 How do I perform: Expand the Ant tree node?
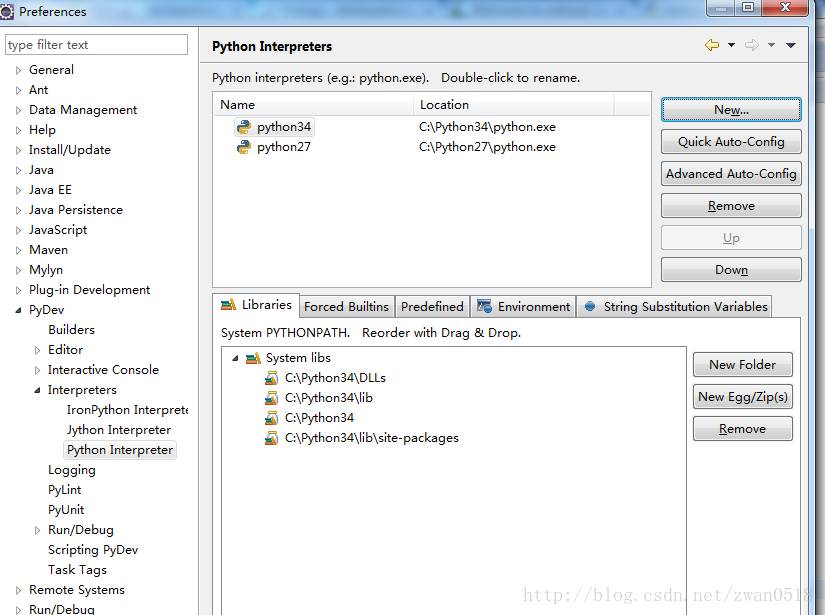(x=18, y=90)
